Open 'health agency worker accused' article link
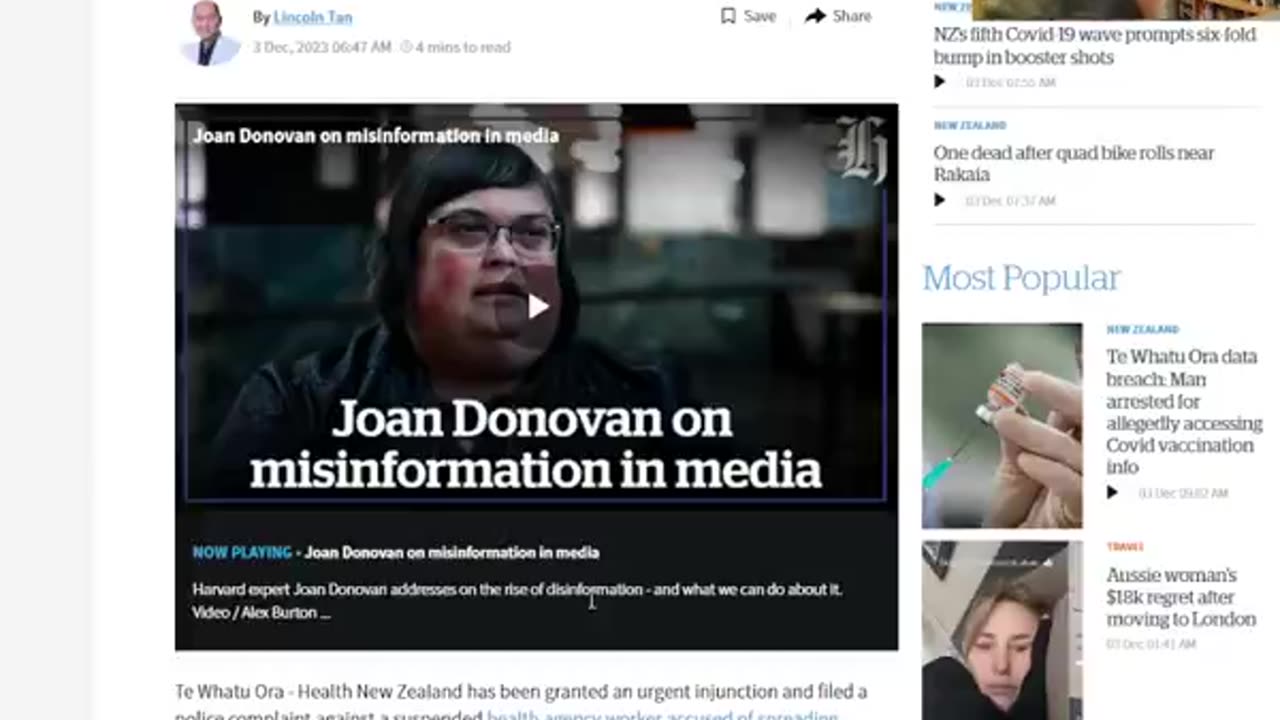1280x720 pixels. pos(662,714)
